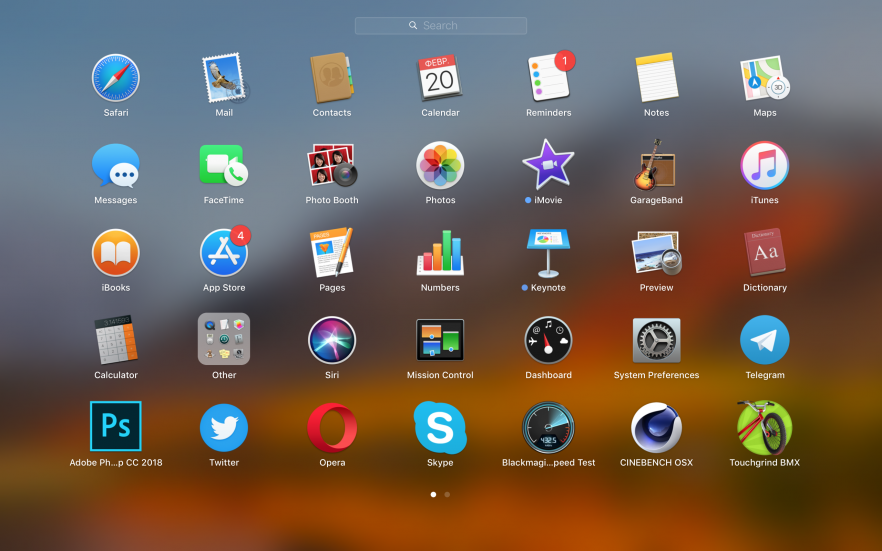Image resolution: width=882 pixels, height=551 pixels.
Task: Click the Launchpad Search field
Action: tap(441, 25)
